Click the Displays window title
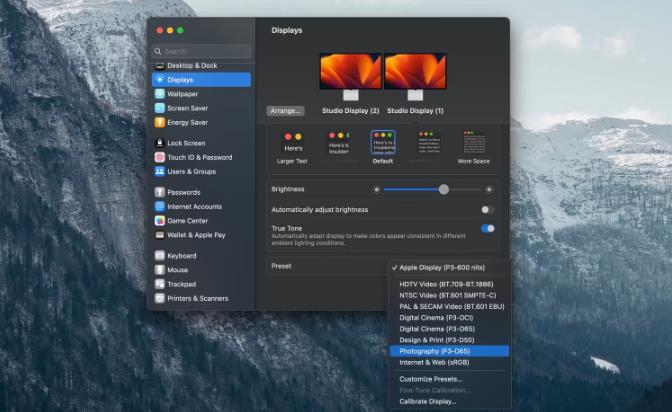Screen dimensions: 672x412 [x=287, y=30]
